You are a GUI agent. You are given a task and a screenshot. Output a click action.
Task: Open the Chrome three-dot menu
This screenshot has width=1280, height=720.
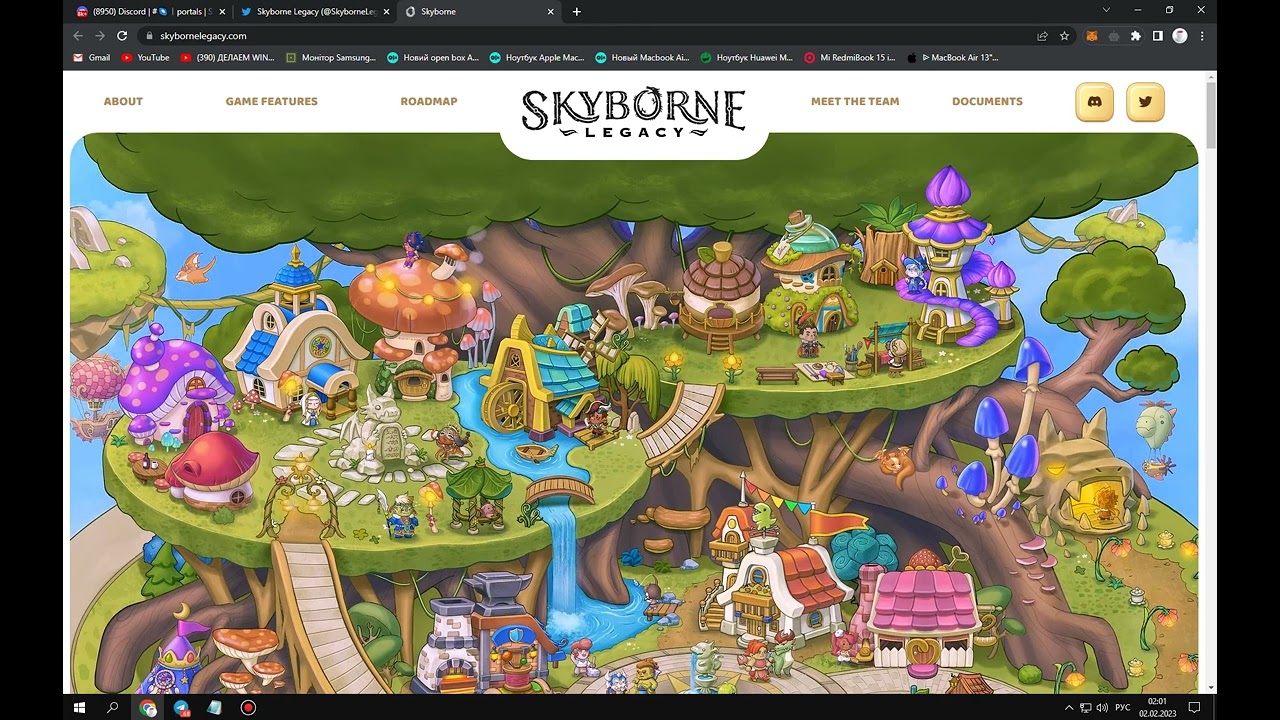click(x=1202, y=35)
